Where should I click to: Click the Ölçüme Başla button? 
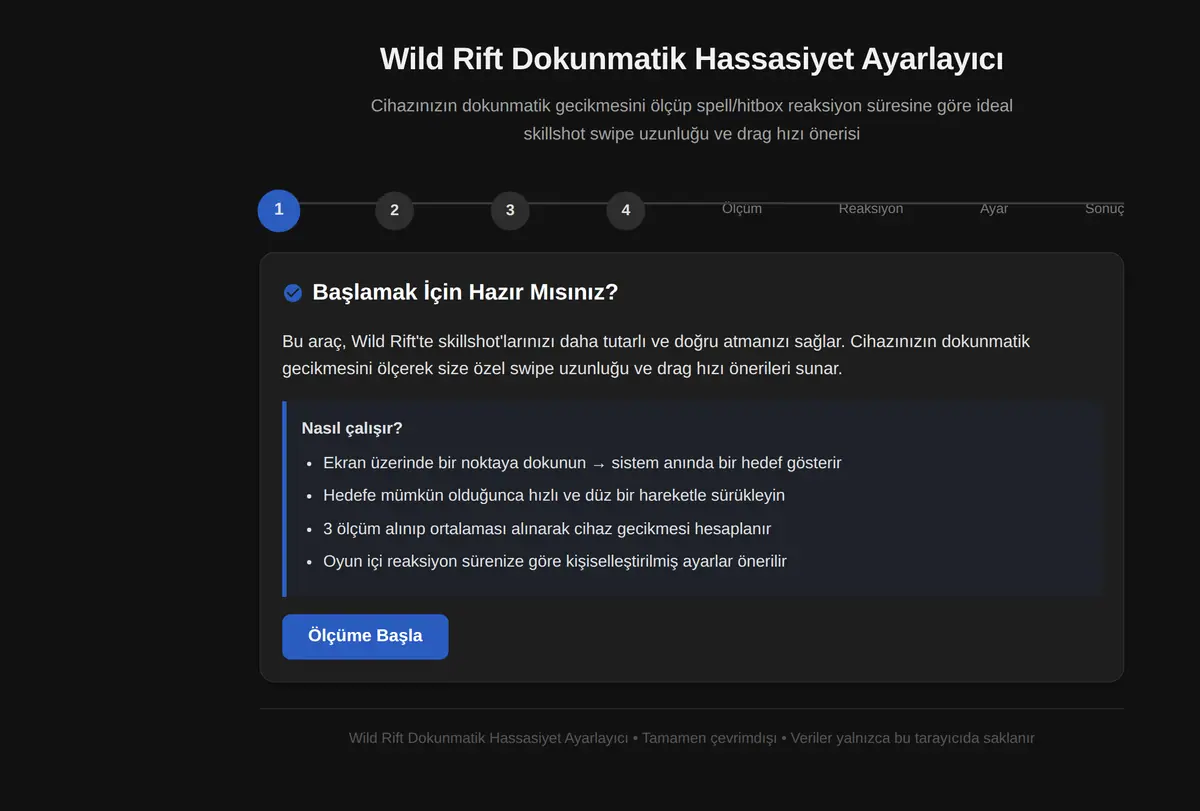365,636
